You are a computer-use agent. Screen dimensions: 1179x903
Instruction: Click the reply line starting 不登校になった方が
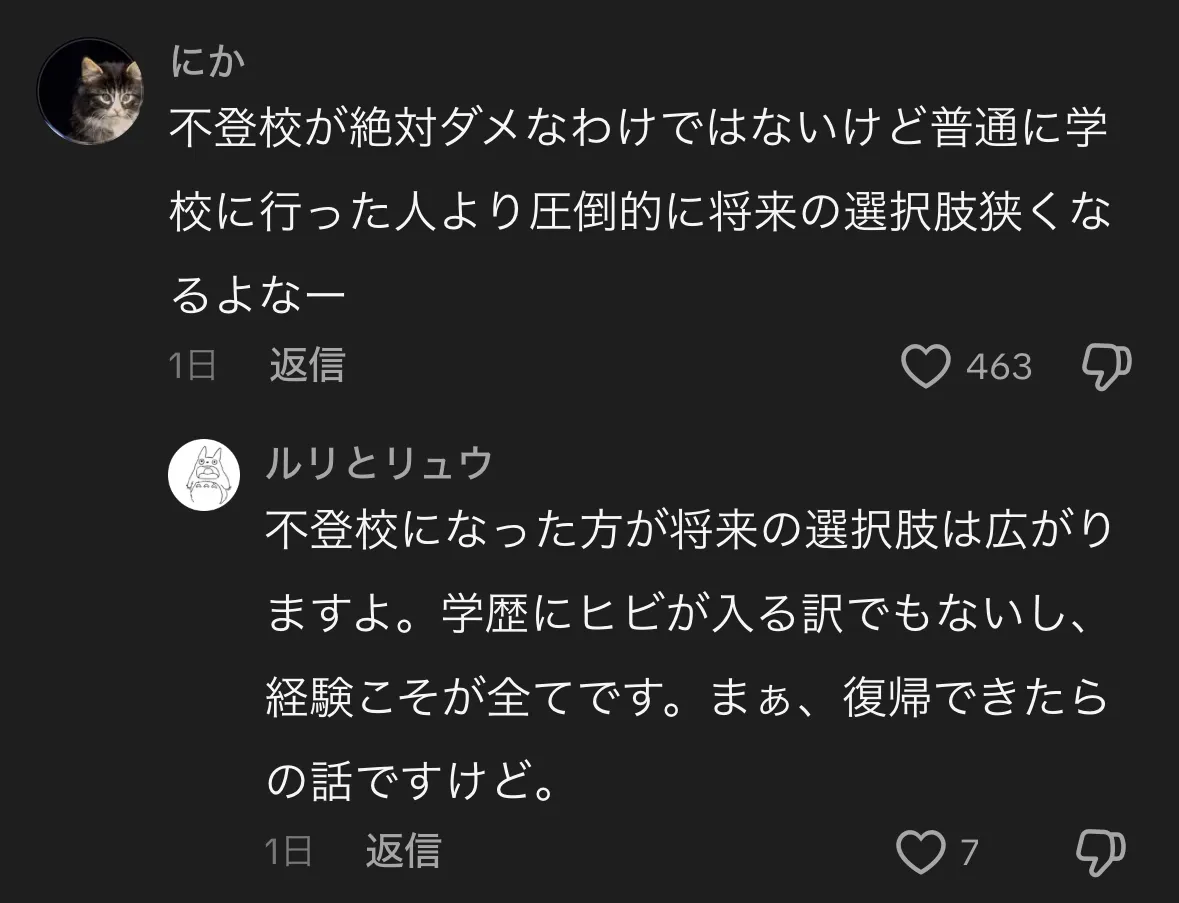[x=689, y=530]
